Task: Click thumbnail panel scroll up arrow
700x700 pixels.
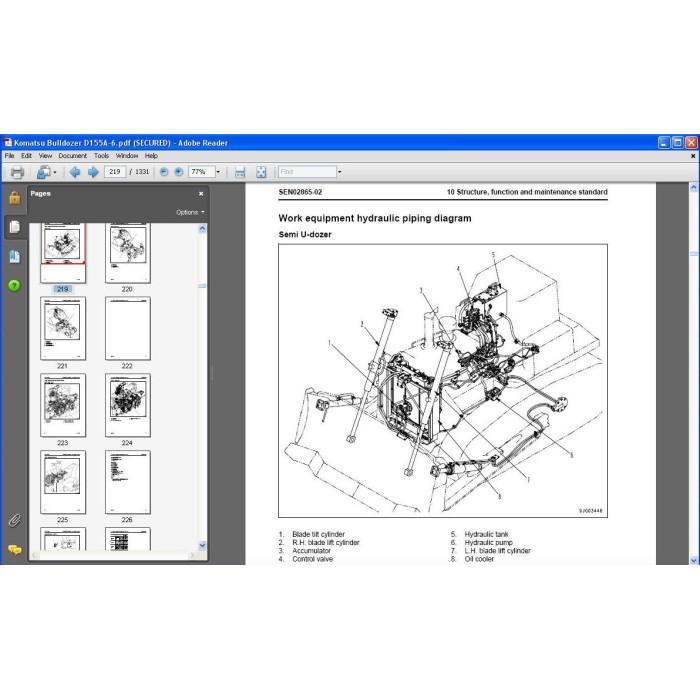Action: pos(202,229)
